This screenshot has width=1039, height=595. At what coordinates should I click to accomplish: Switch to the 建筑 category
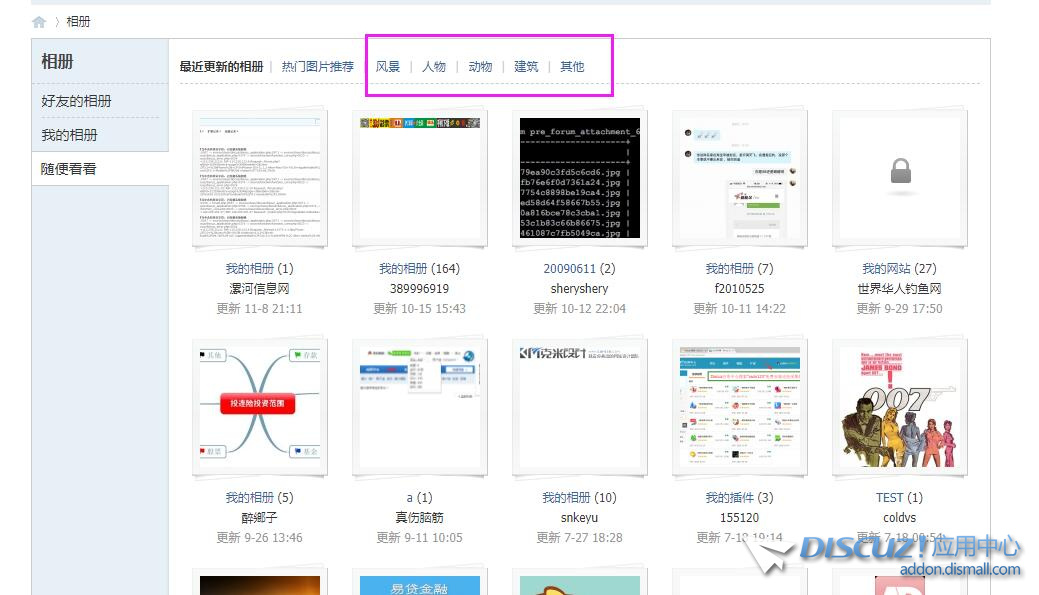point(526,67)
